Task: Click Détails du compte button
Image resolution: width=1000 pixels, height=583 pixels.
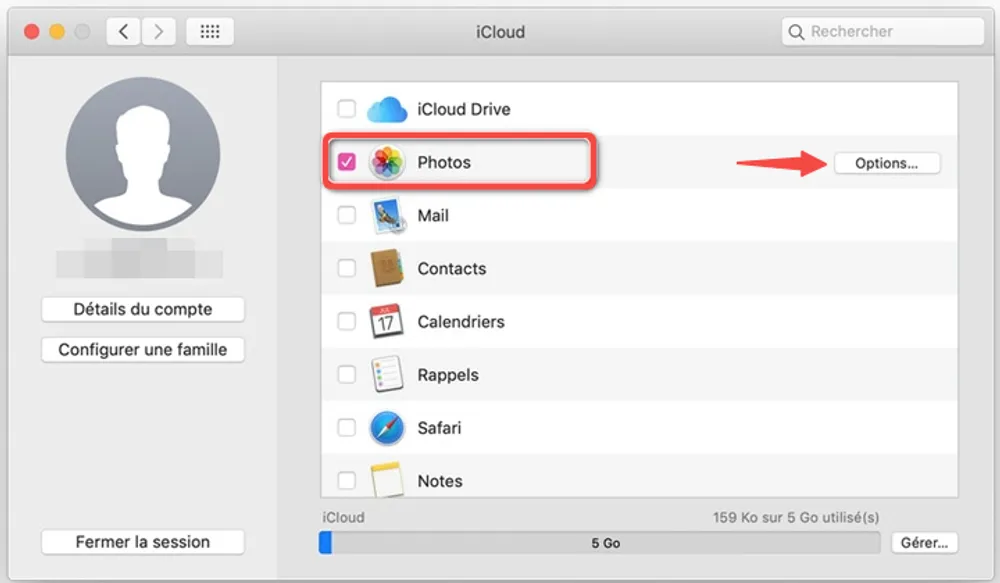Action: (x=143, y=309)
